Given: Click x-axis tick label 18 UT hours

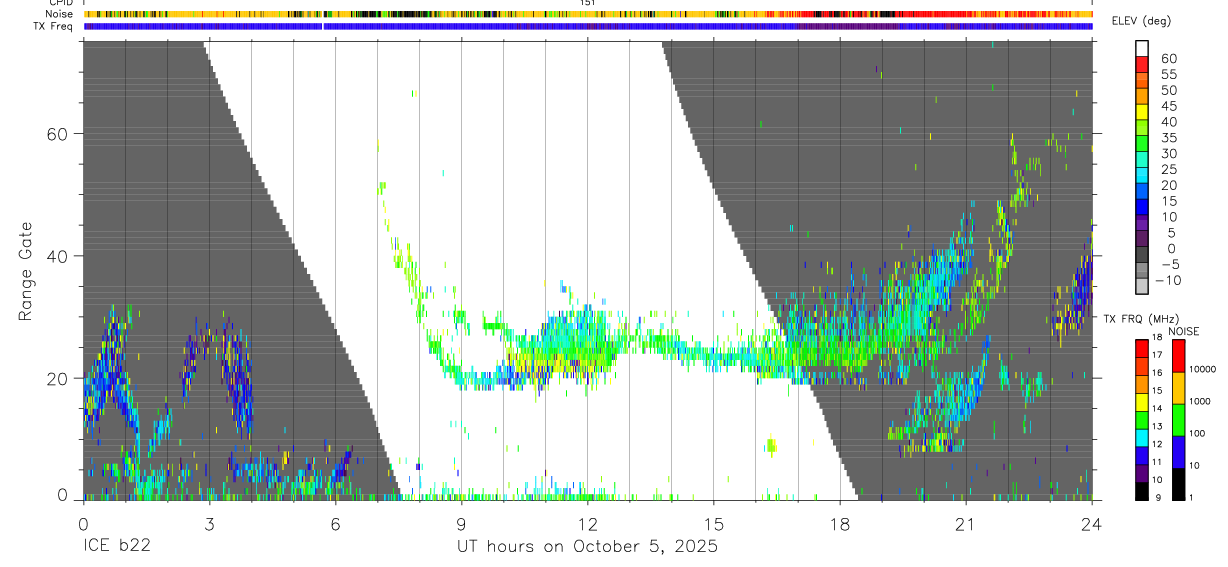Looking at the screenshot, I should pos(840,523).
